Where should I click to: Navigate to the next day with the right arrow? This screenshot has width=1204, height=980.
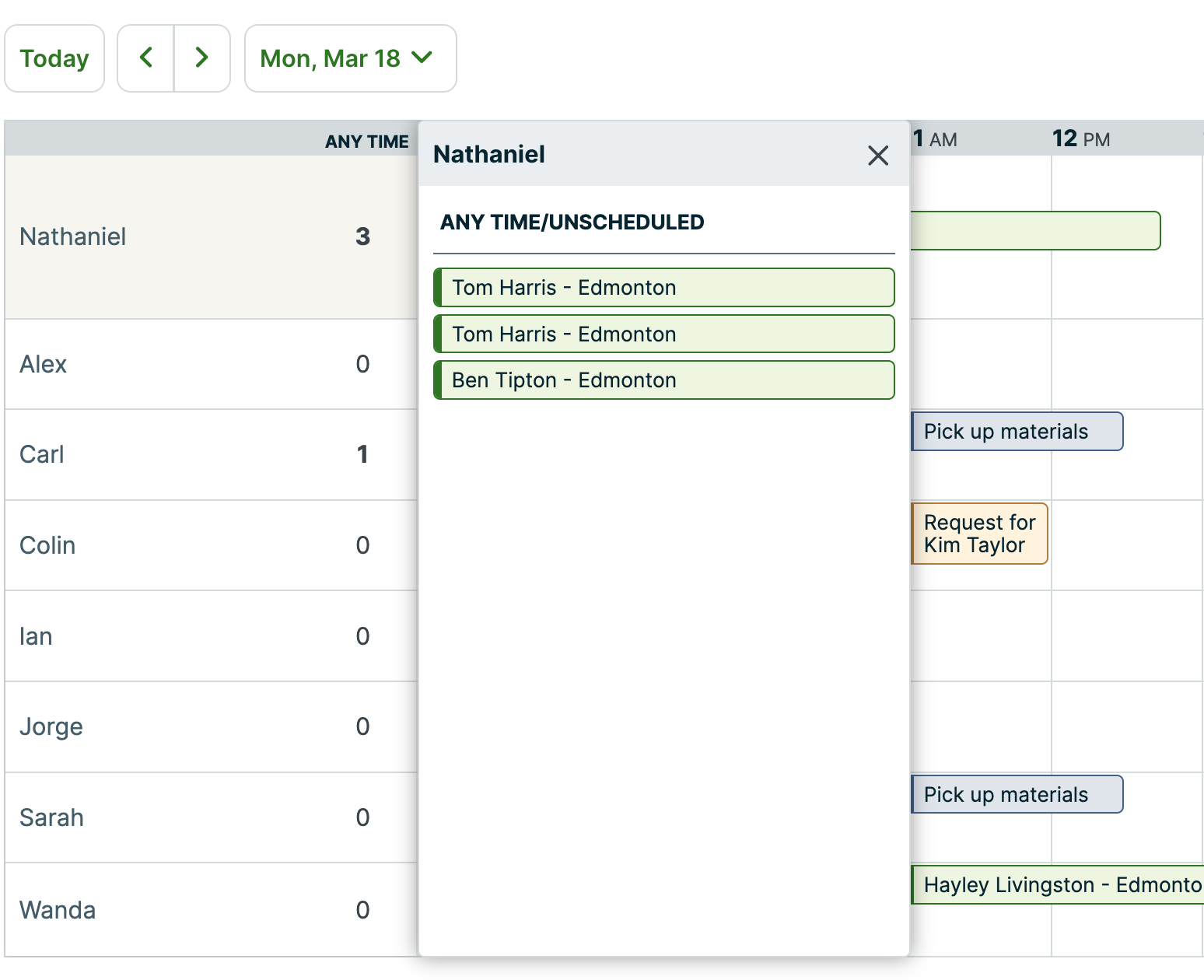pyautogui.click(x=201, y=58)
